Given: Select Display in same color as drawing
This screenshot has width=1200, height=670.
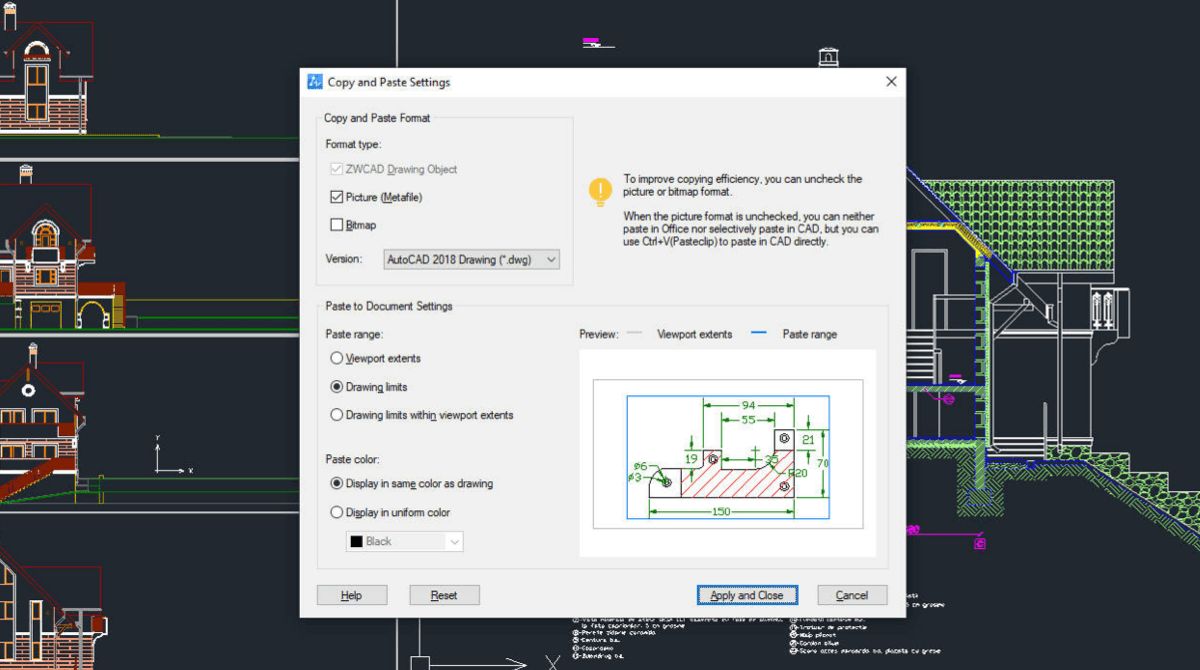Looking at the screenshot, I should point(336,483).
